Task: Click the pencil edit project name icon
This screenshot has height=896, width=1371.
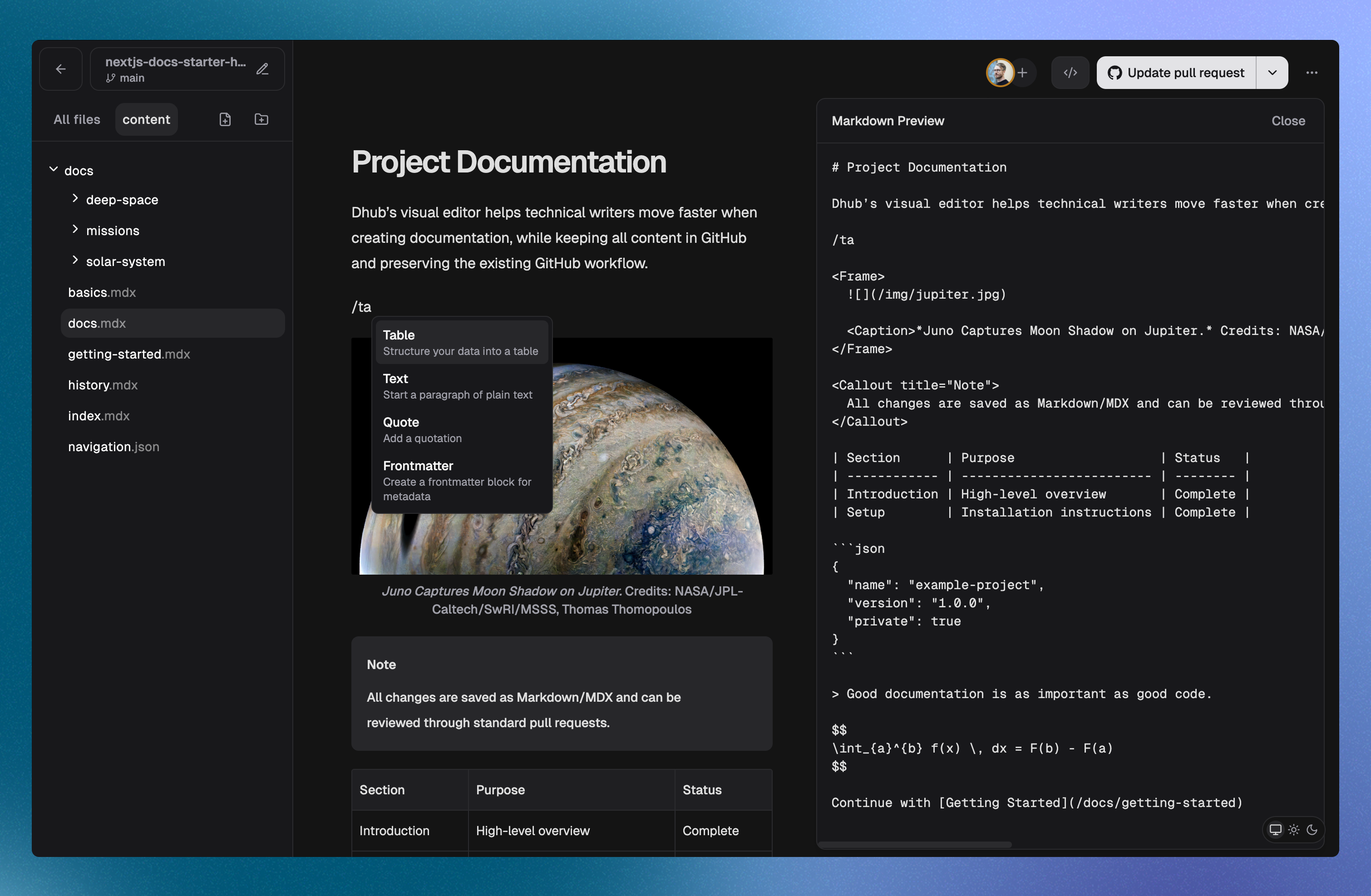Action: 263,69
